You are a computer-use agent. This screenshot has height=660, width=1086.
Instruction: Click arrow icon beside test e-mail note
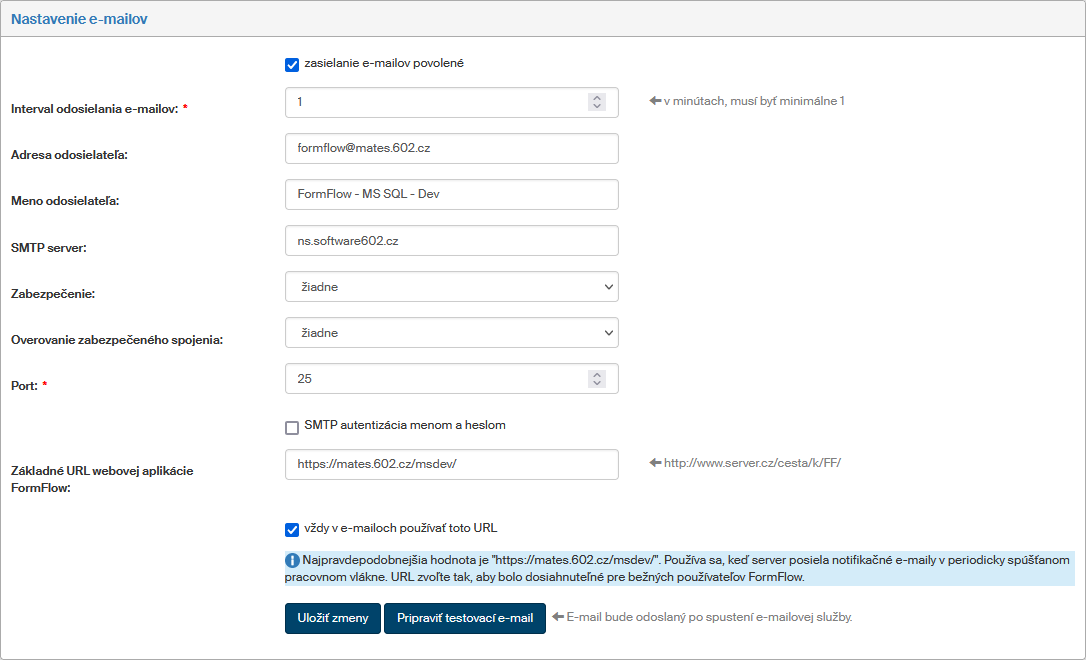[558, 617]
